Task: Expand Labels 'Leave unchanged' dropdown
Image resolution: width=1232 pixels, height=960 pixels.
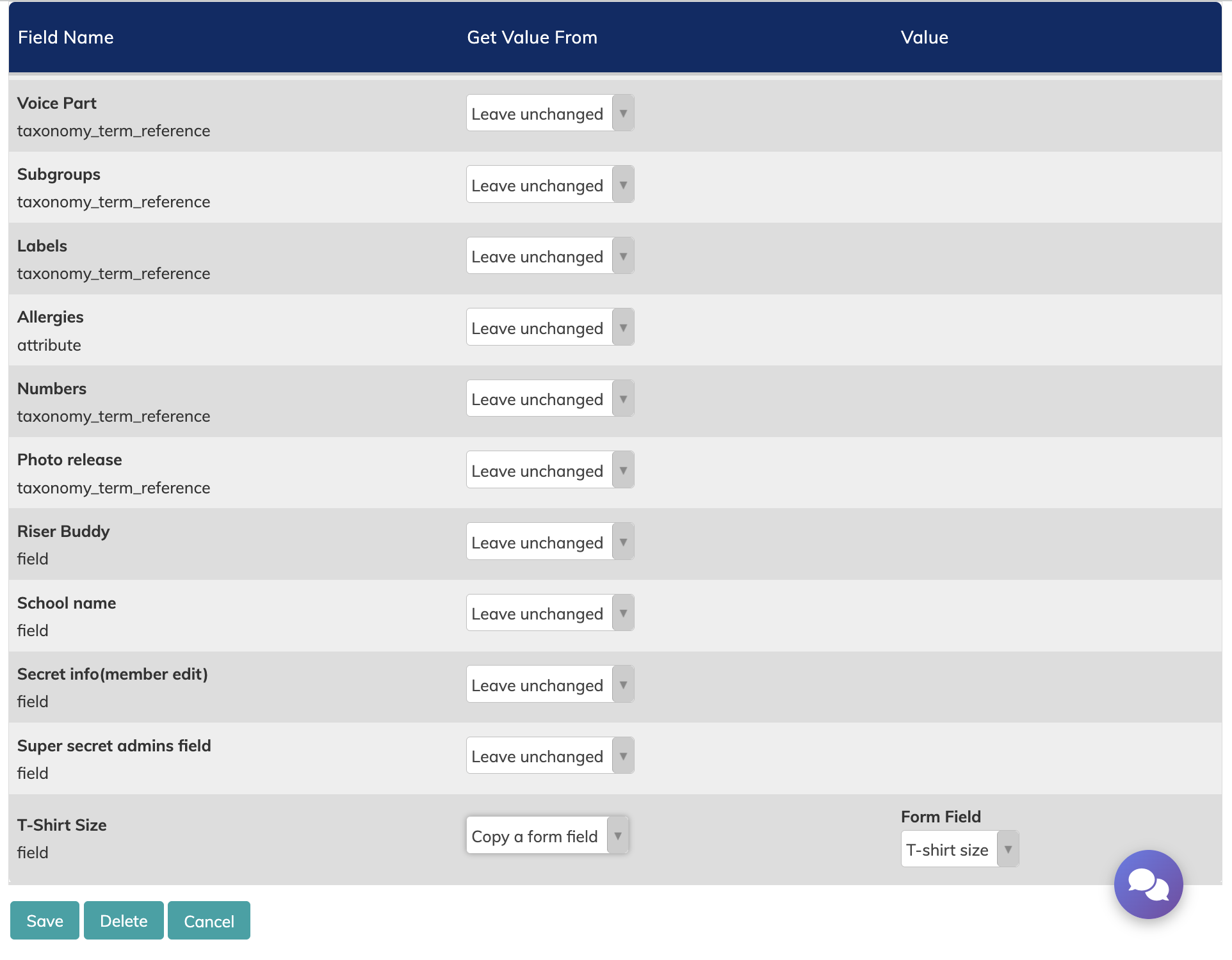Action: click(x=549, y=256)
